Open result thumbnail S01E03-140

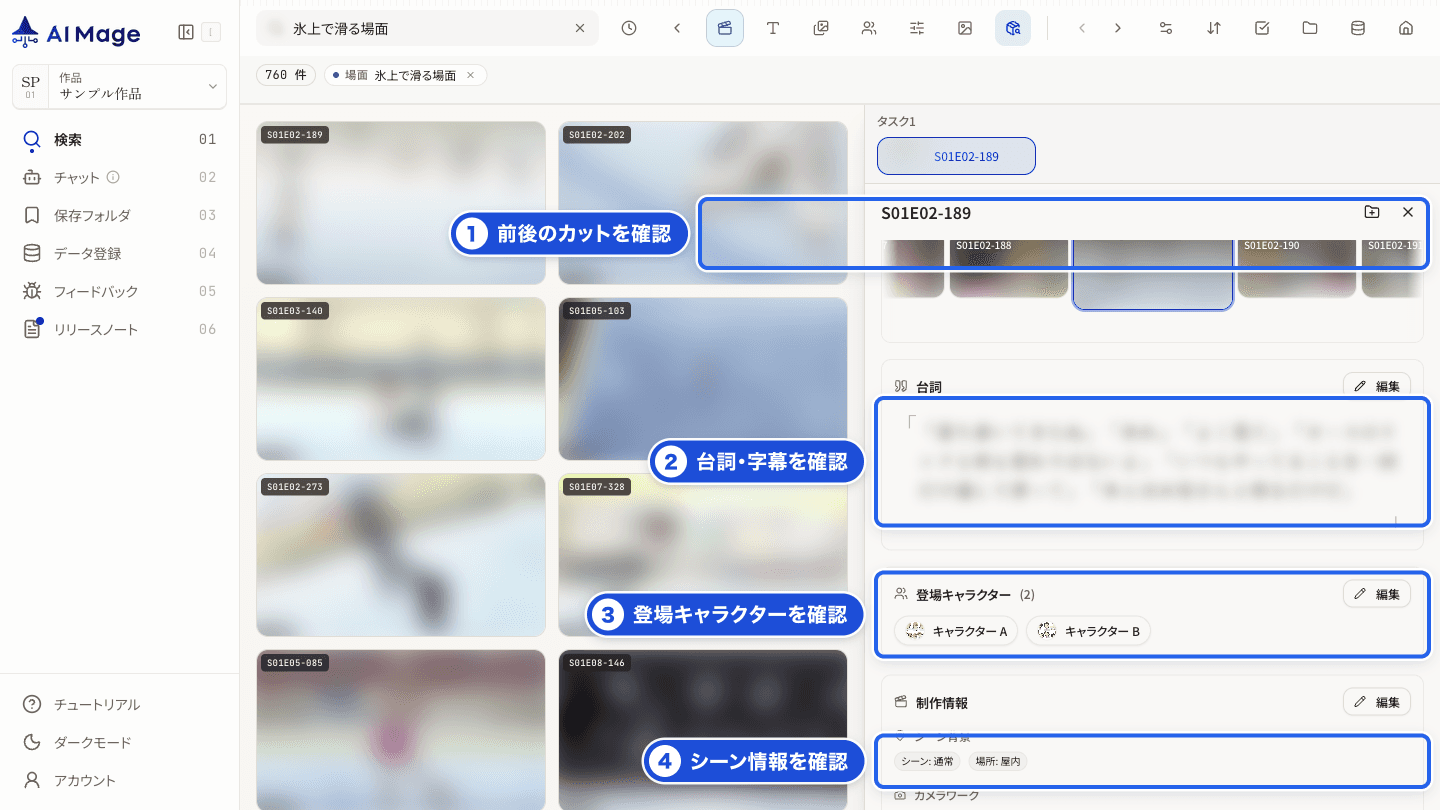(x=401, y=379)
